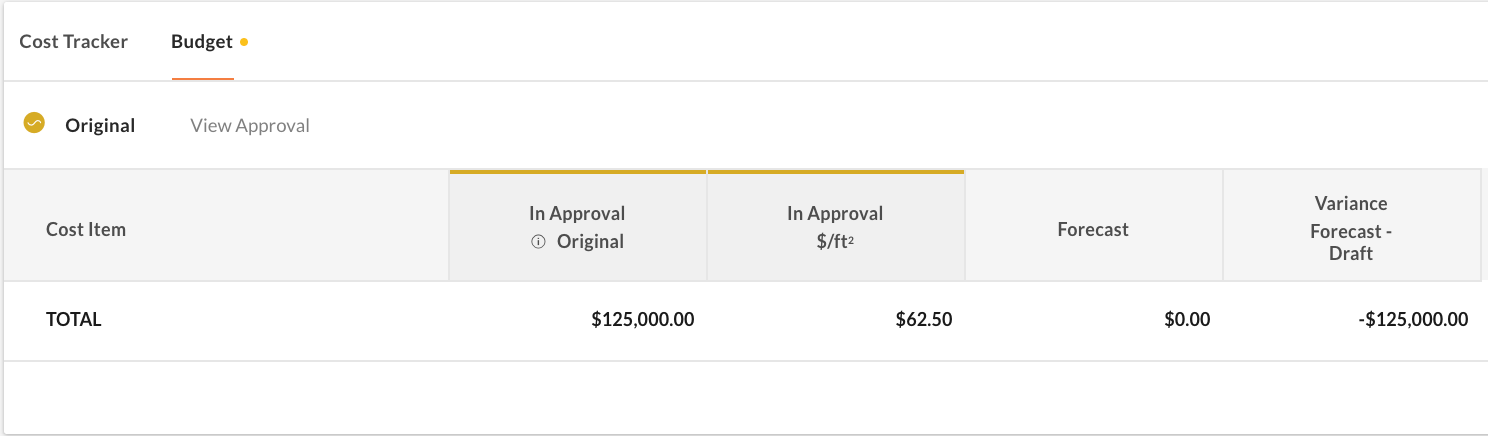1488x436 pixels.
Task: Click the Forecast column header
Action: (1093, 229)
